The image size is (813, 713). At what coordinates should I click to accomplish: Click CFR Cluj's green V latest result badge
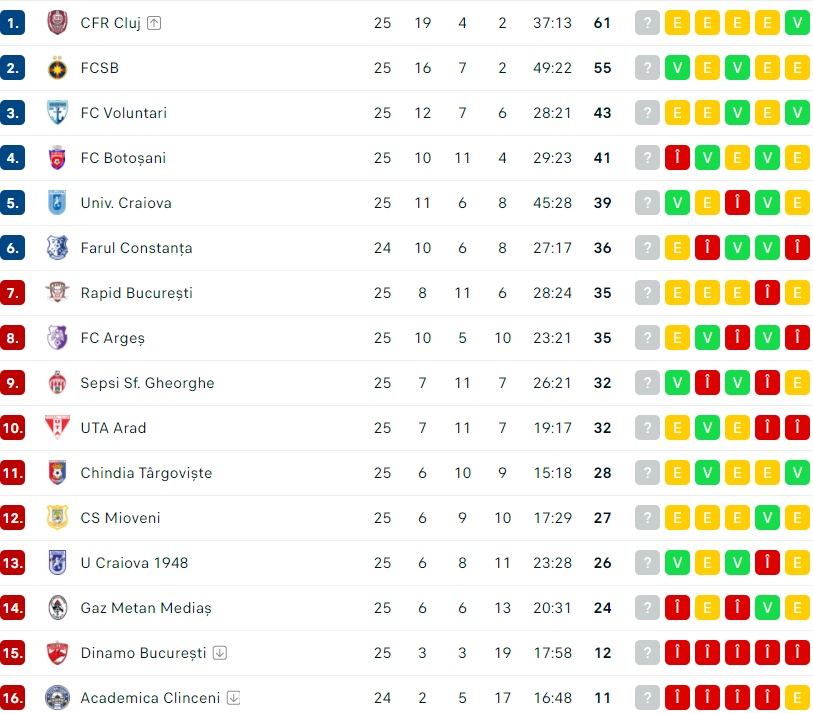tap(797, 23)
